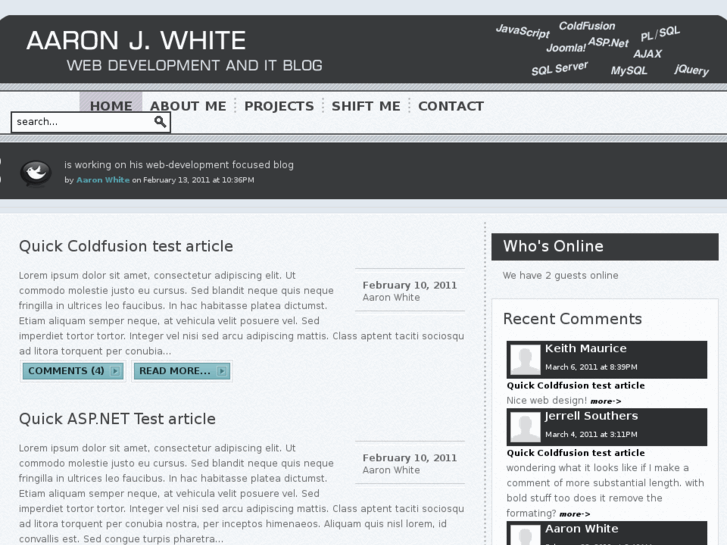The width and height of the screenshot is (727, 545).
Task: Click more-> after Jerrell Southers' comment text
Action: [574, 514]
